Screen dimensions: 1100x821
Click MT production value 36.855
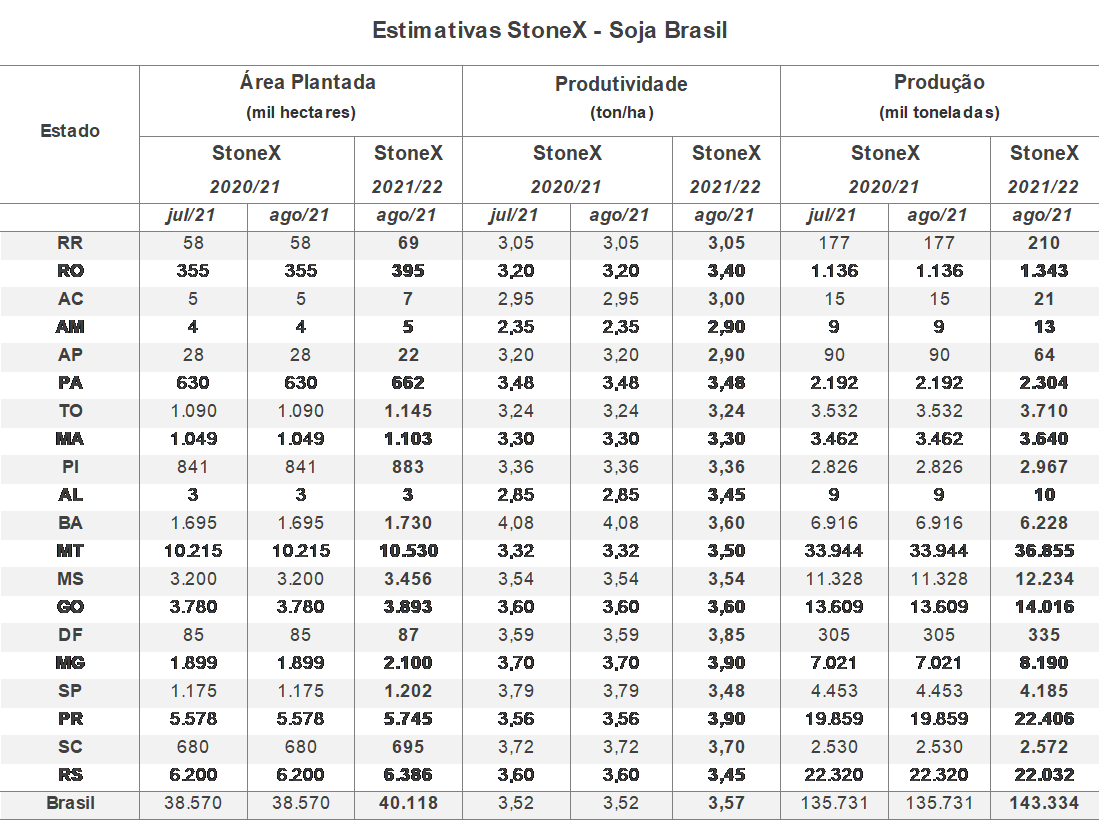(1043, 551)
